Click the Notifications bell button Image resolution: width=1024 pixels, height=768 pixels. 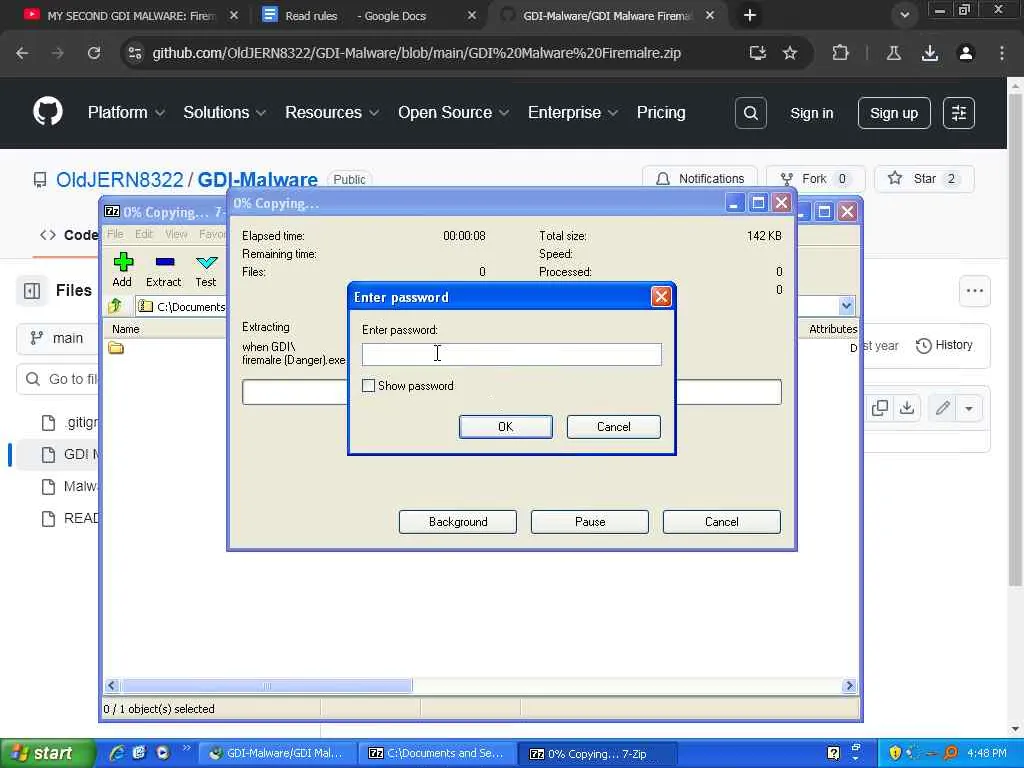[x=699, y=178]
